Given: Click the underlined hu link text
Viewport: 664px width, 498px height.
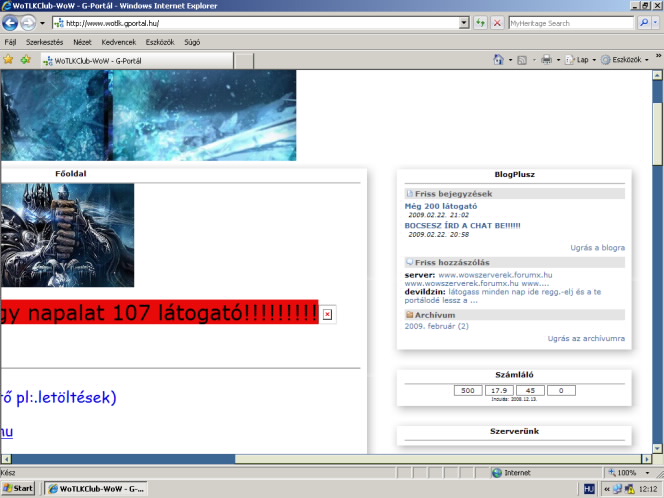Looking at the screenshot, I should click(x=6, y=431).
